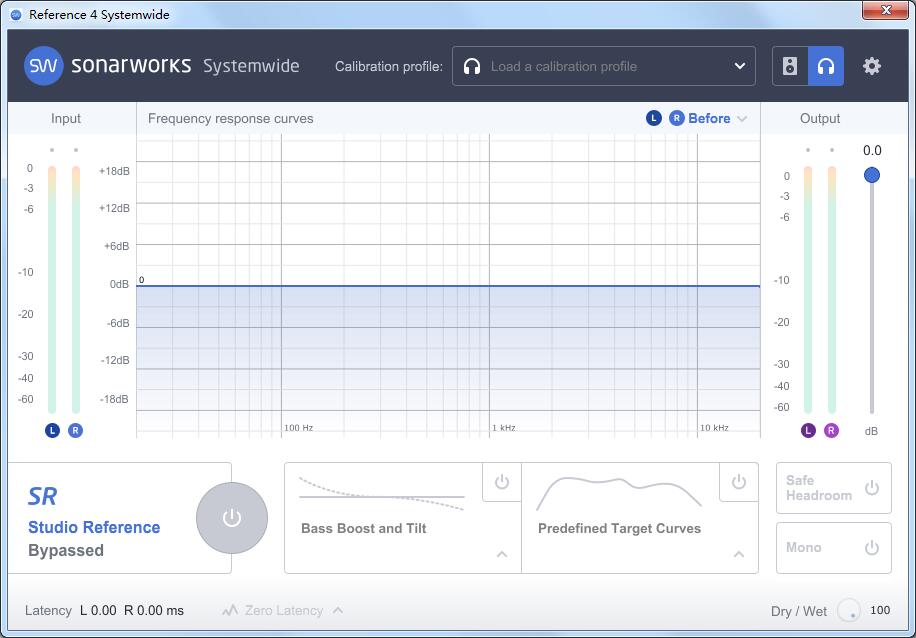Click the Dry / Wet knob

849,610
